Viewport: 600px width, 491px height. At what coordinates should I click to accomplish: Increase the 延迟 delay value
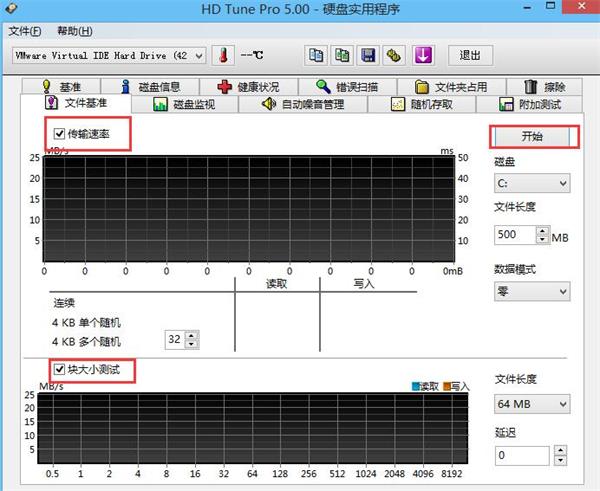561,450
